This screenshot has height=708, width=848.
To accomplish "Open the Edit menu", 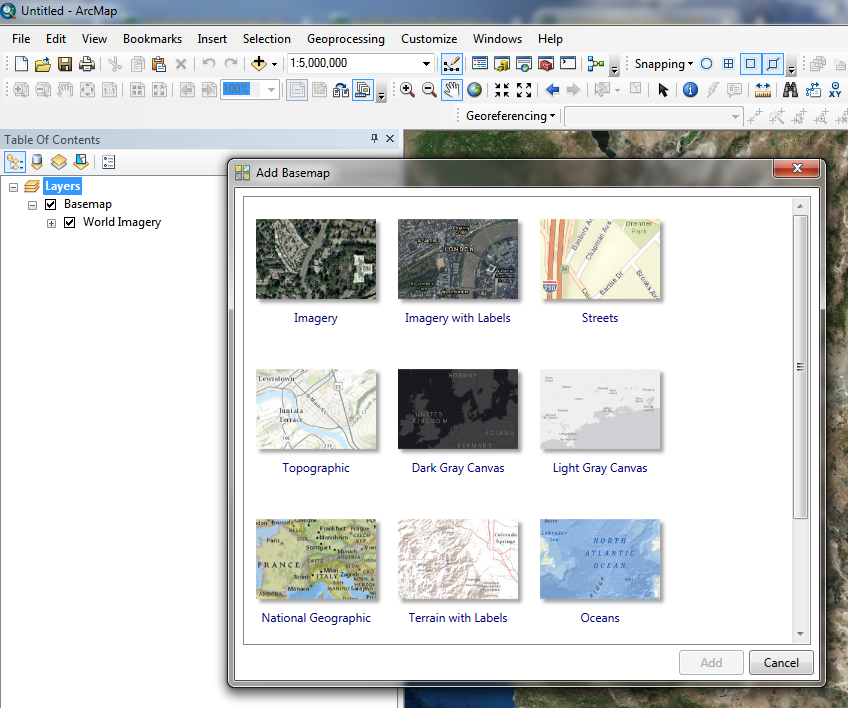I will [x=56, y=39].
